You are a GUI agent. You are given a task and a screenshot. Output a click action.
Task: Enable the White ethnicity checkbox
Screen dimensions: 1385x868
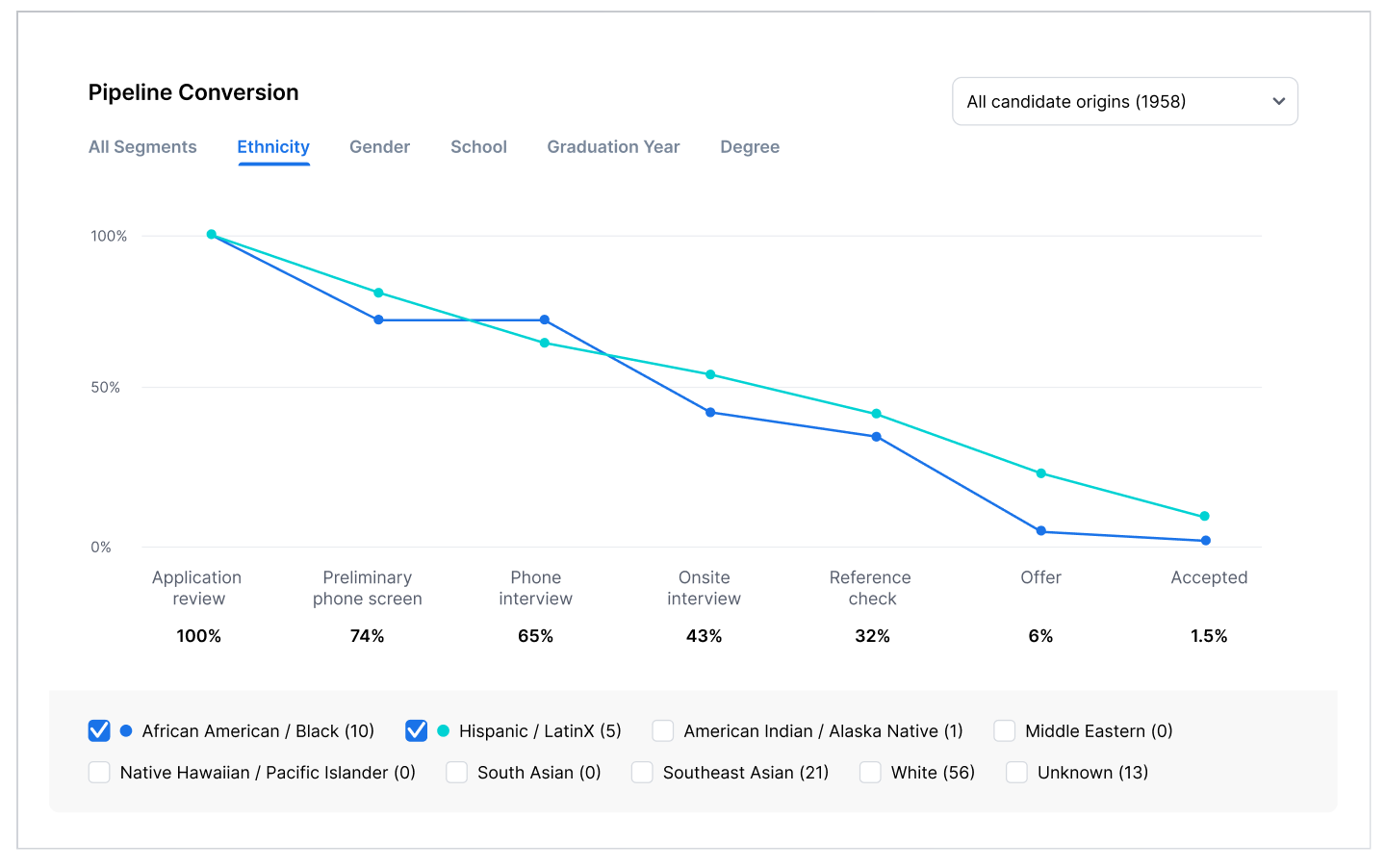pyautogui.click(x=870, y=773)
